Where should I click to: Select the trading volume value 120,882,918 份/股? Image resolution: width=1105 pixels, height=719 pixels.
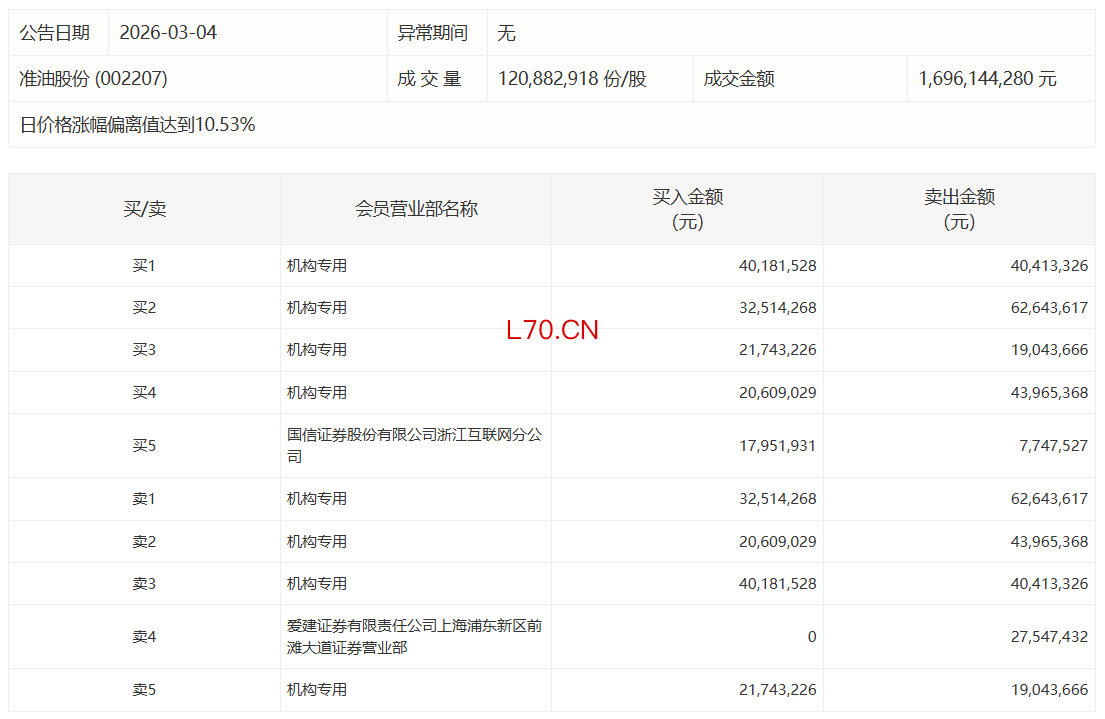[567, 79]
